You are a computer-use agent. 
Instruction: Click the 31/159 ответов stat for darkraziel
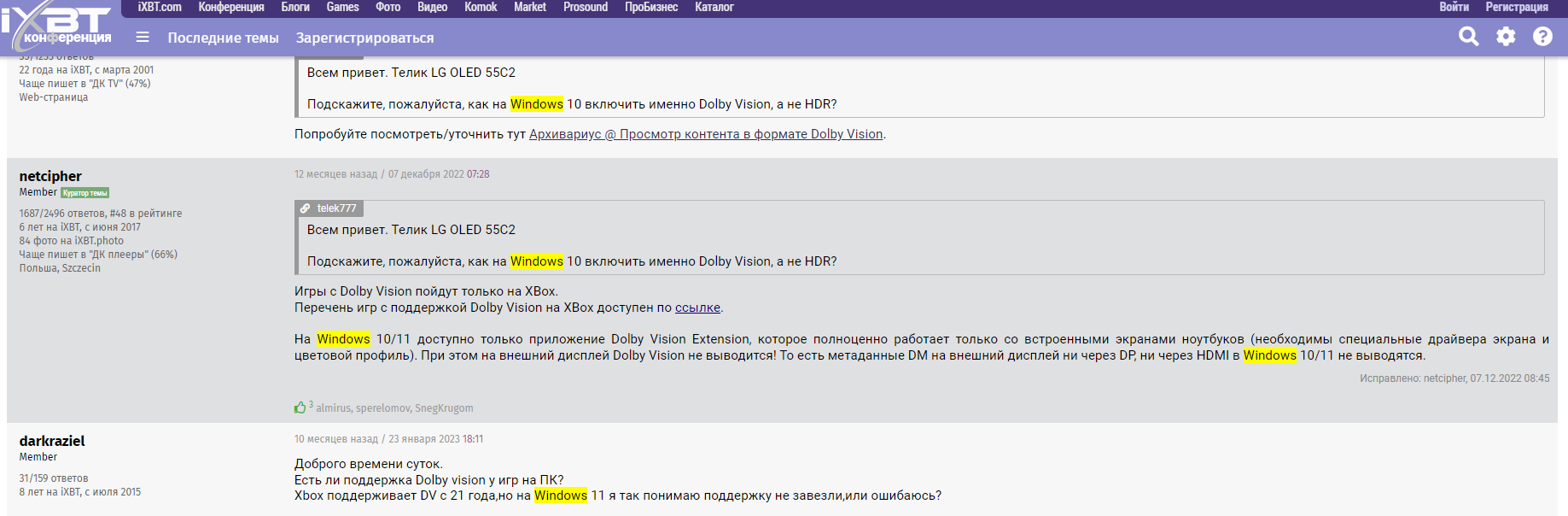pyautogui.click(x=53, y=478)
